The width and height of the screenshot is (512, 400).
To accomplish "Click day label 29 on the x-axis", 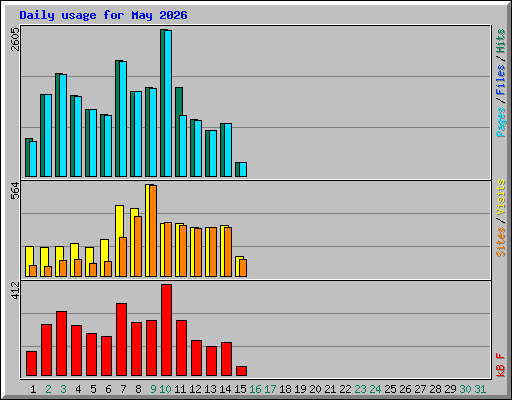I will point(450,389).
